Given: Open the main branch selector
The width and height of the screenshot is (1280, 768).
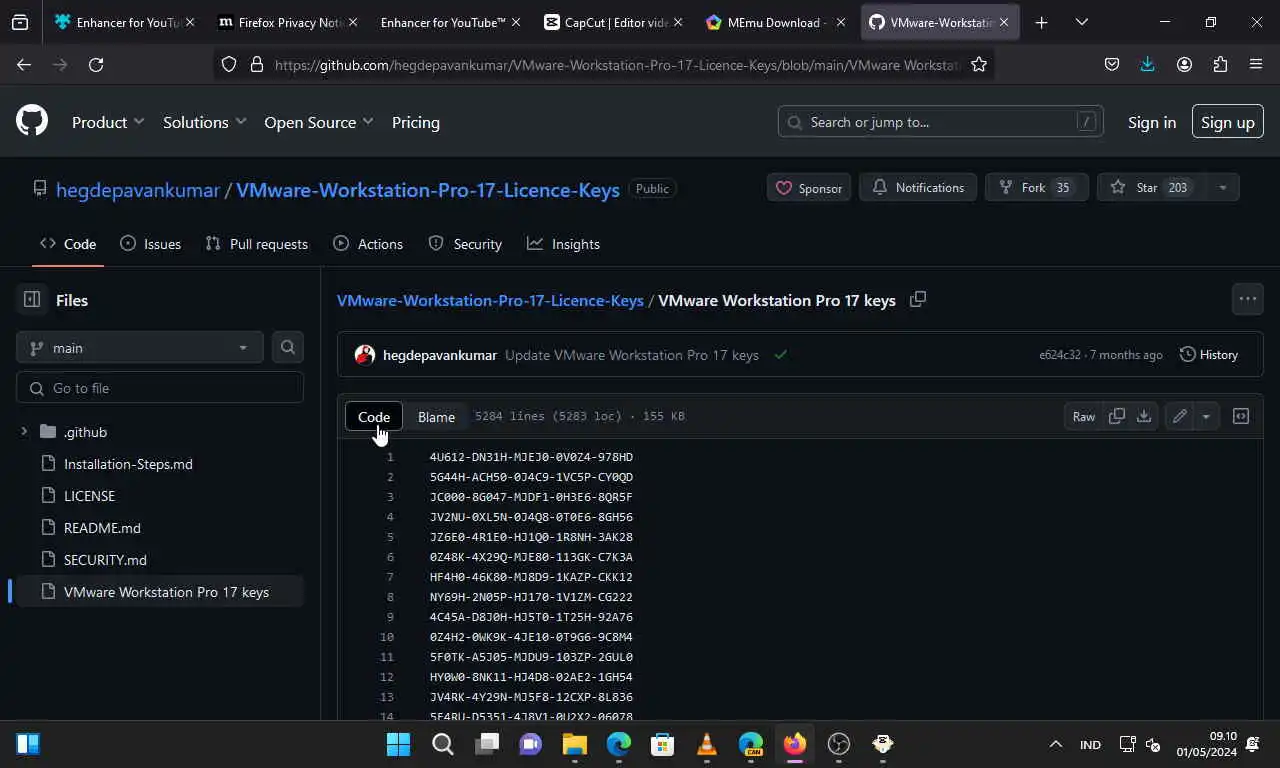Looking at the screenshot, I should 140,347.
